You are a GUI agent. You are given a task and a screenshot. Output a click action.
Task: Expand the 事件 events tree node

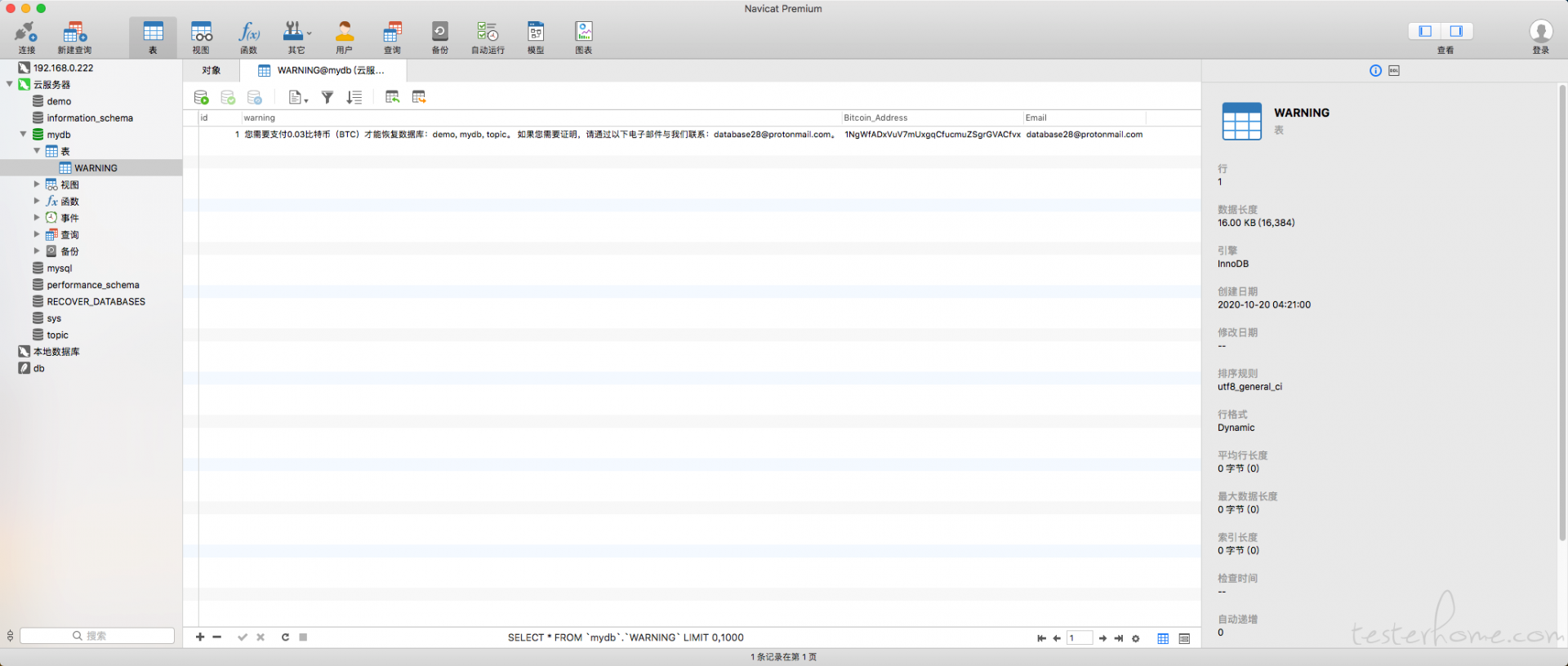point(37,218)
